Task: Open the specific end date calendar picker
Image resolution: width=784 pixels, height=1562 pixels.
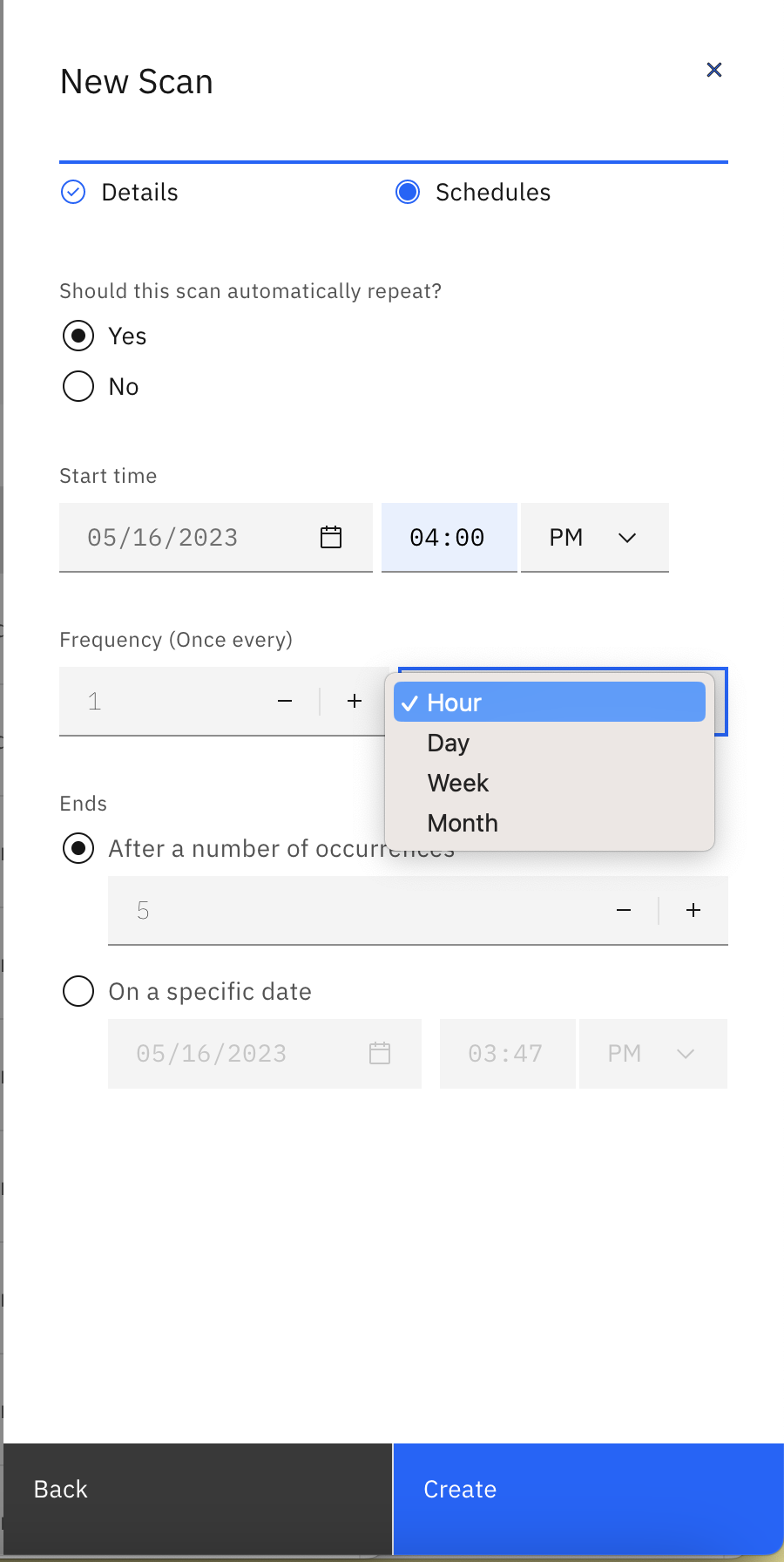Action: 379,1053
